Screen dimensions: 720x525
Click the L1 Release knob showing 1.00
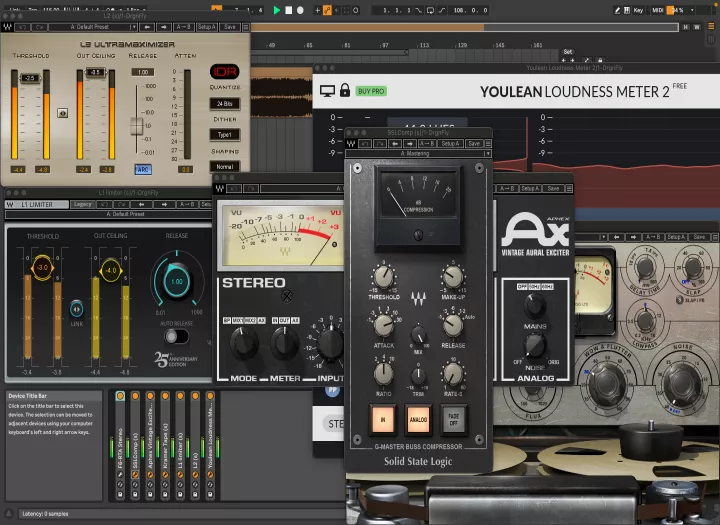177,281
